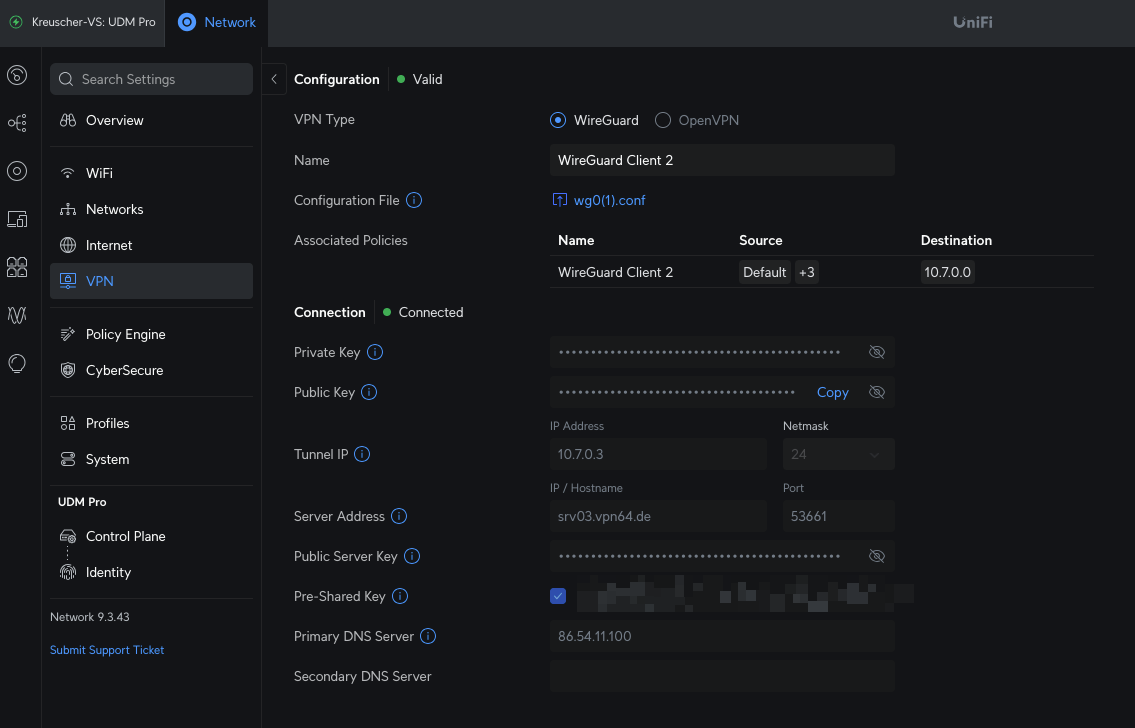Image resolution: width=1135 pixels, height=728 pixels.
Task: Click the green status icon for Kreuscher-VS
Action: click(x=16, y=22)
